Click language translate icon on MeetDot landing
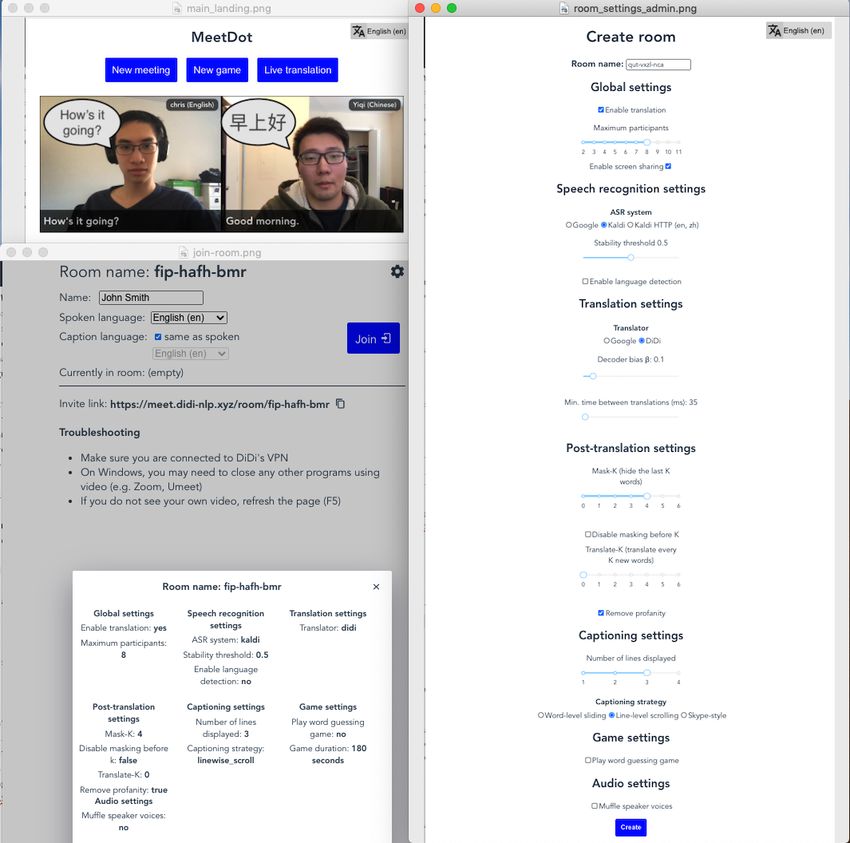Viewport: 850px width, 843px height. pyautogui.click(x=358, y=31)
